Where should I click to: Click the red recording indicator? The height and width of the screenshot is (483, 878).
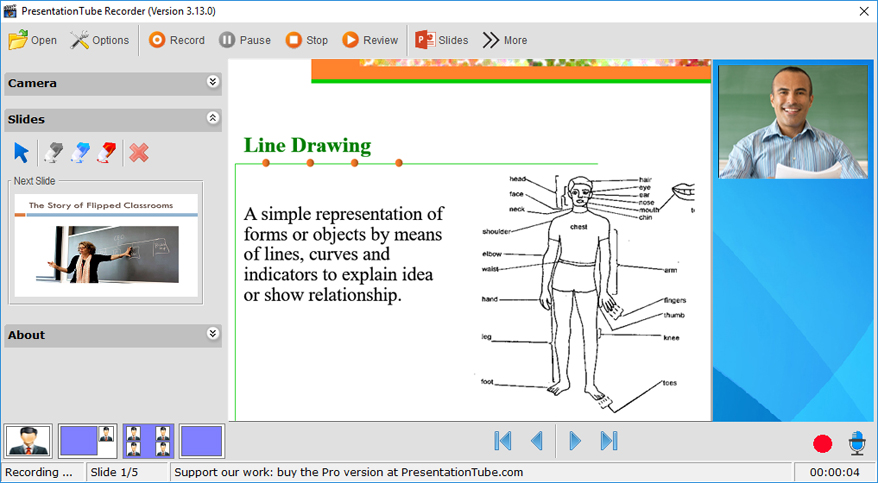(x=822, y=443)
